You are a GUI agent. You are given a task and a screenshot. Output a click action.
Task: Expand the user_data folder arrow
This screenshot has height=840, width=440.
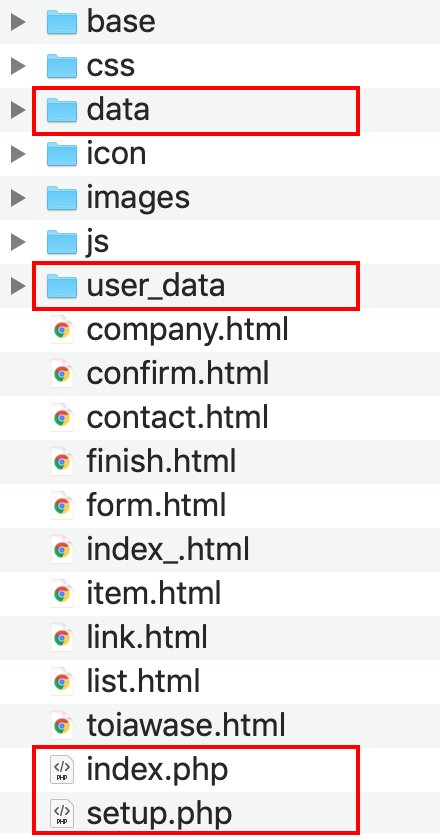tap(18, 286)
